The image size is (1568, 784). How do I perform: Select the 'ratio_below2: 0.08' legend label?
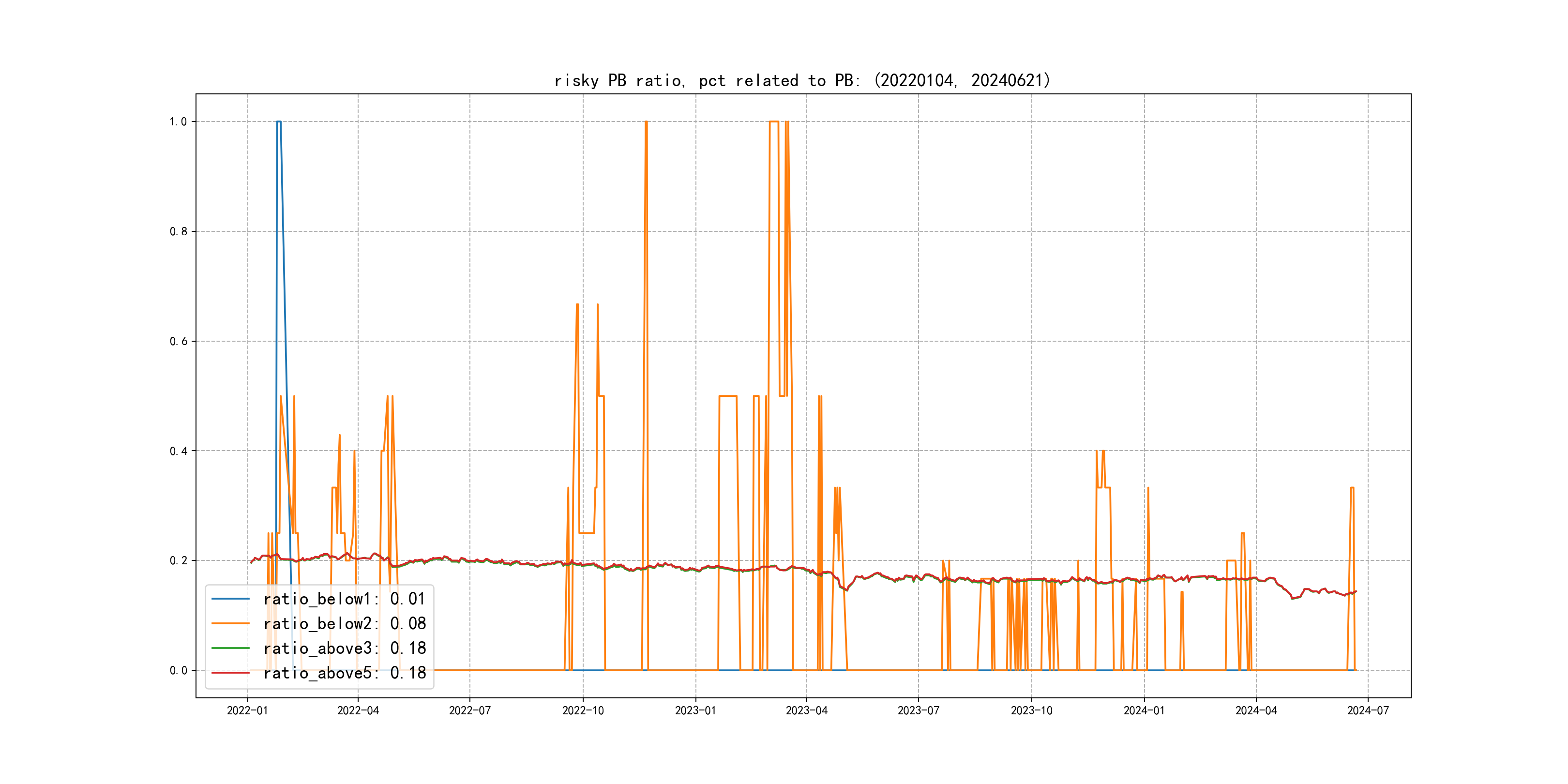(344, 623)
